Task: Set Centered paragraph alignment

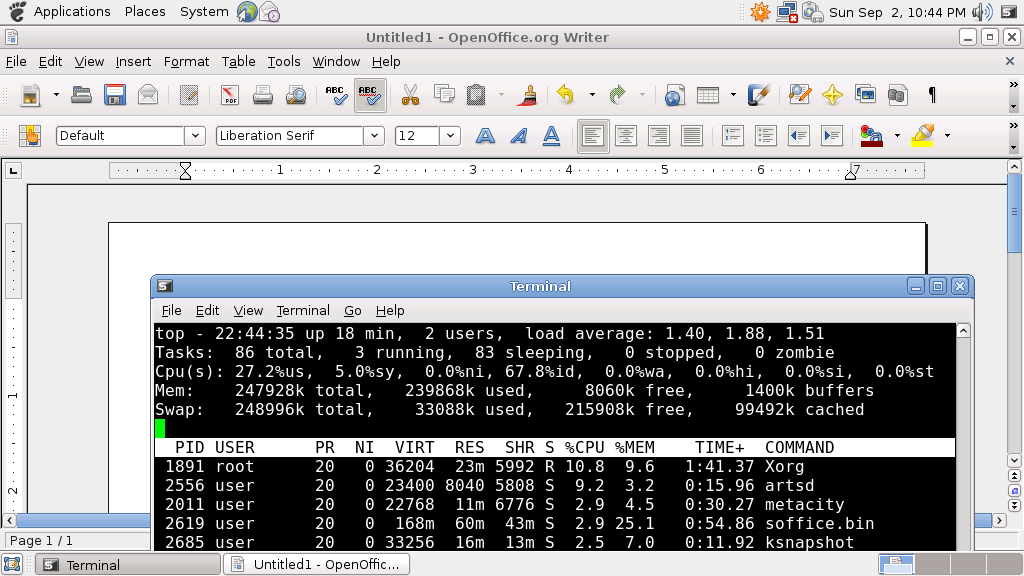Action: (x=626, y=136)
